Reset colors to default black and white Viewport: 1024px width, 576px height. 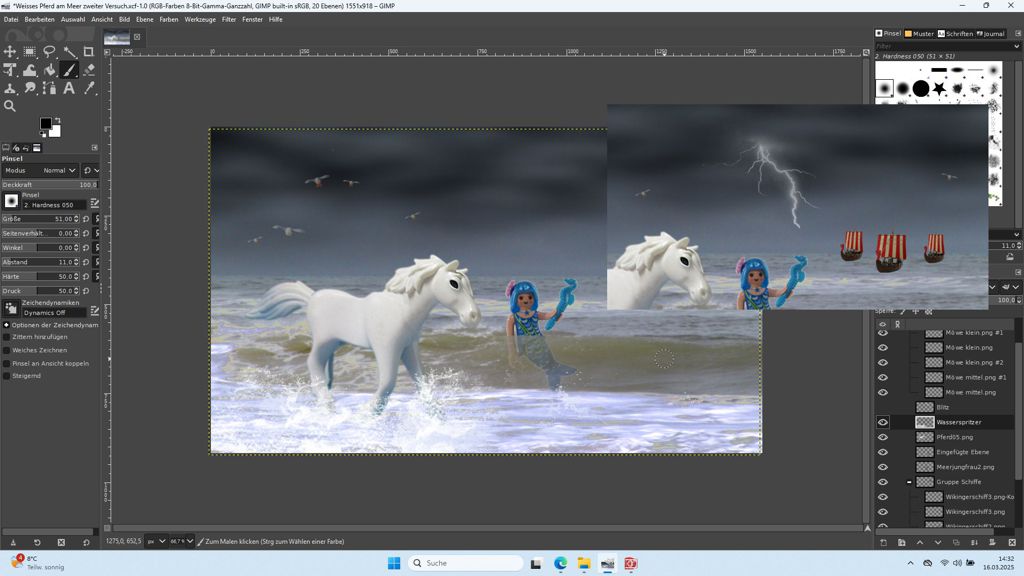click(x=43, y=134)
